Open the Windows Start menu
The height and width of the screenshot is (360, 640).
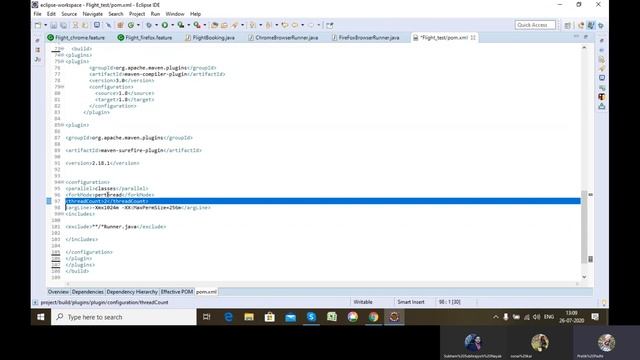[41, 317]
